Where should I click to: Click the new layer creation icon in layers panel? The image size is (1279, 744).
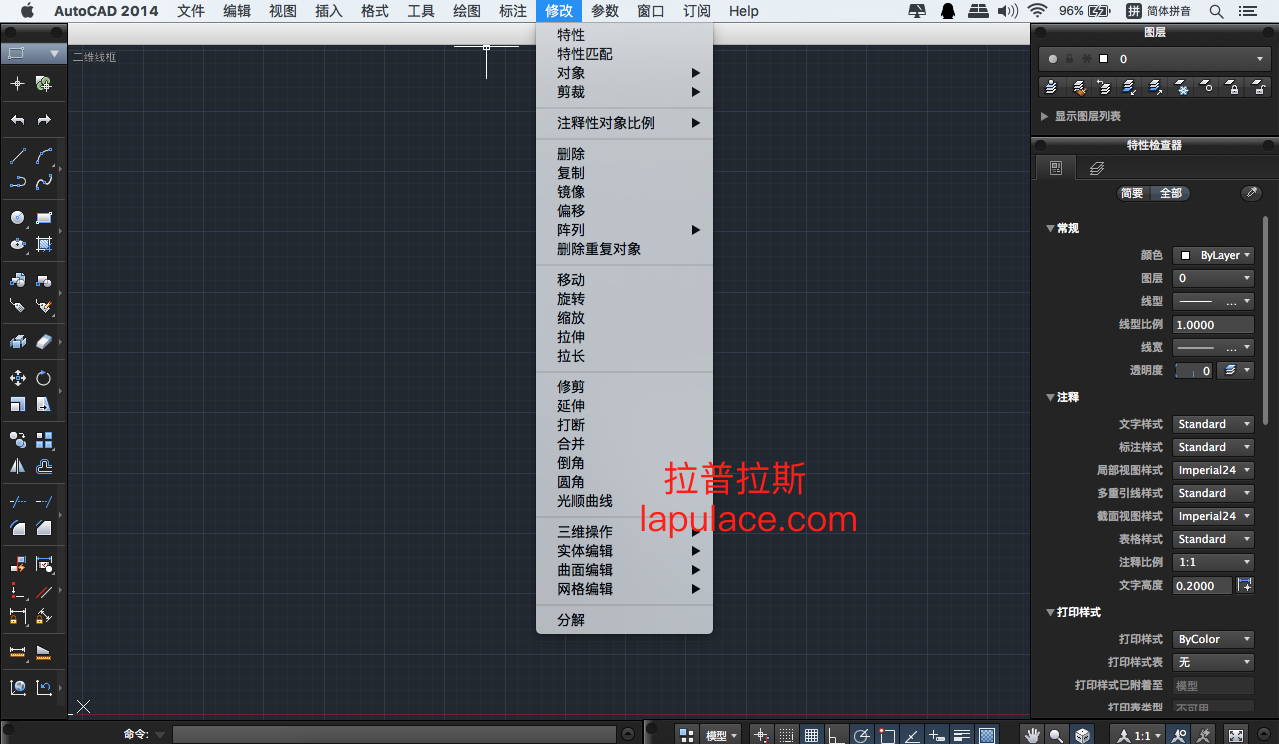click(x=1051, y=87)
